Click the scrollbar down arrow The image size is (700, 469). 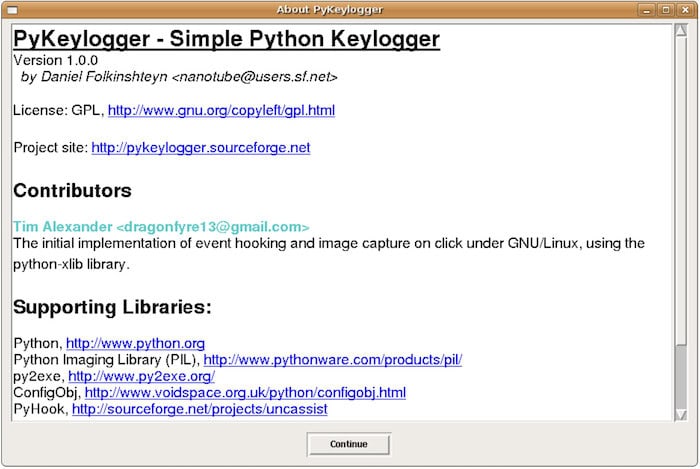click(681, 415)
